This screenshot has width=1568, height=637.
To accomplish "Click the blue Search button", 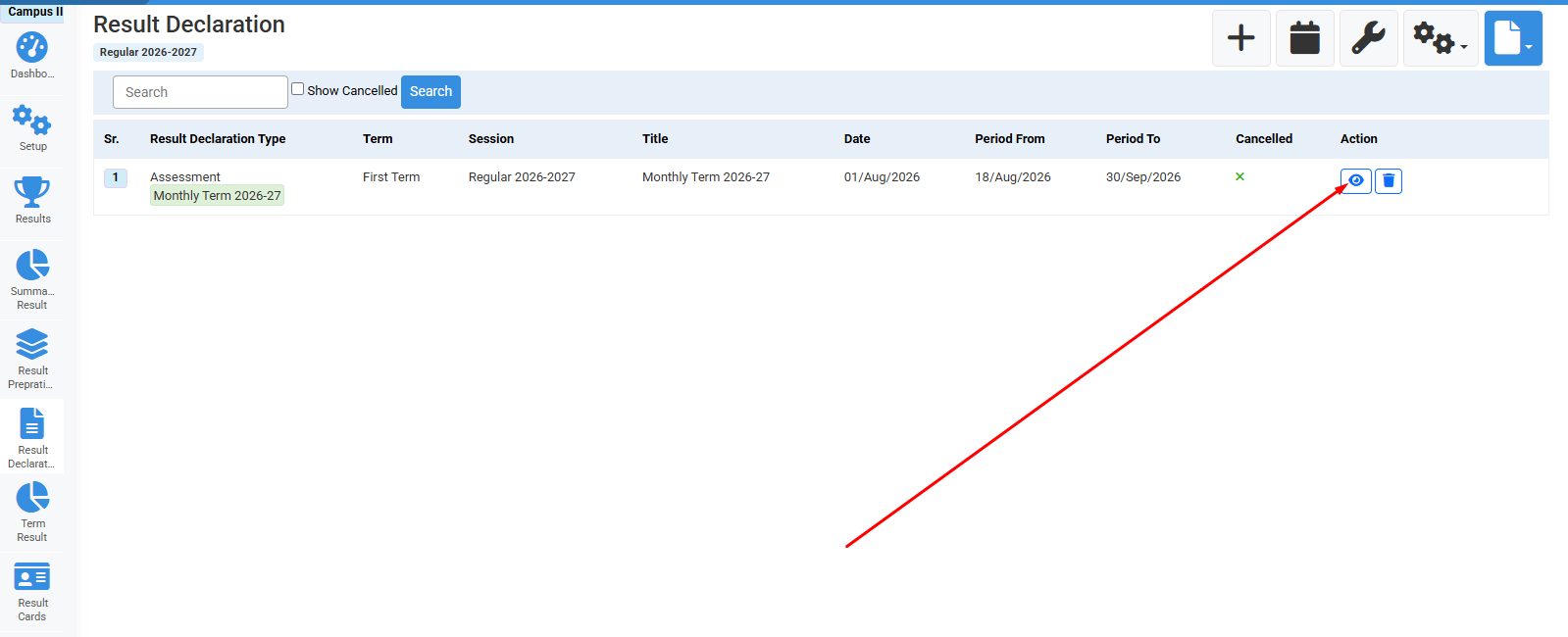I will pyautogui.click(x=430, y=91).
